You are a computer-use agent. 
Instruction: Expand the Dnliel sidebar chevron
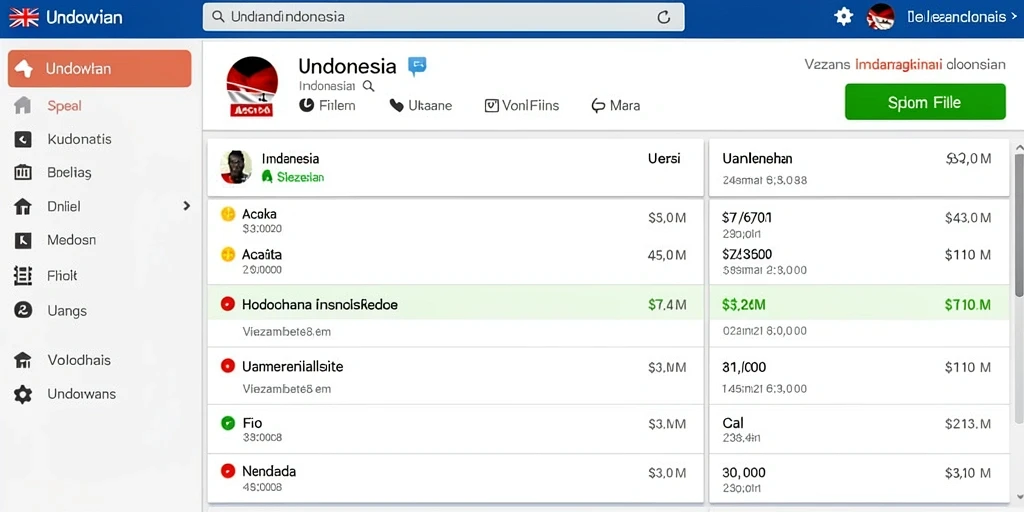point(187,206)
